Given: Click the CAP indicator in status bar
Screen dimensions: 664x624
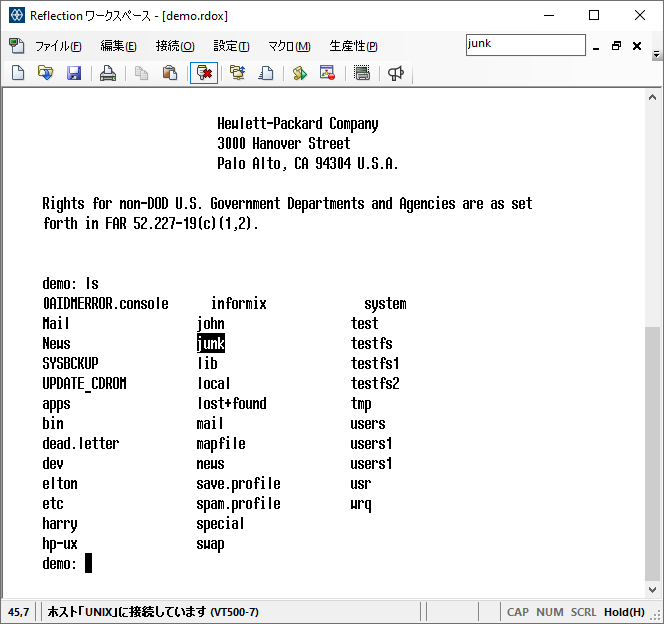Looking at the screenshot, I should [517, 612].
